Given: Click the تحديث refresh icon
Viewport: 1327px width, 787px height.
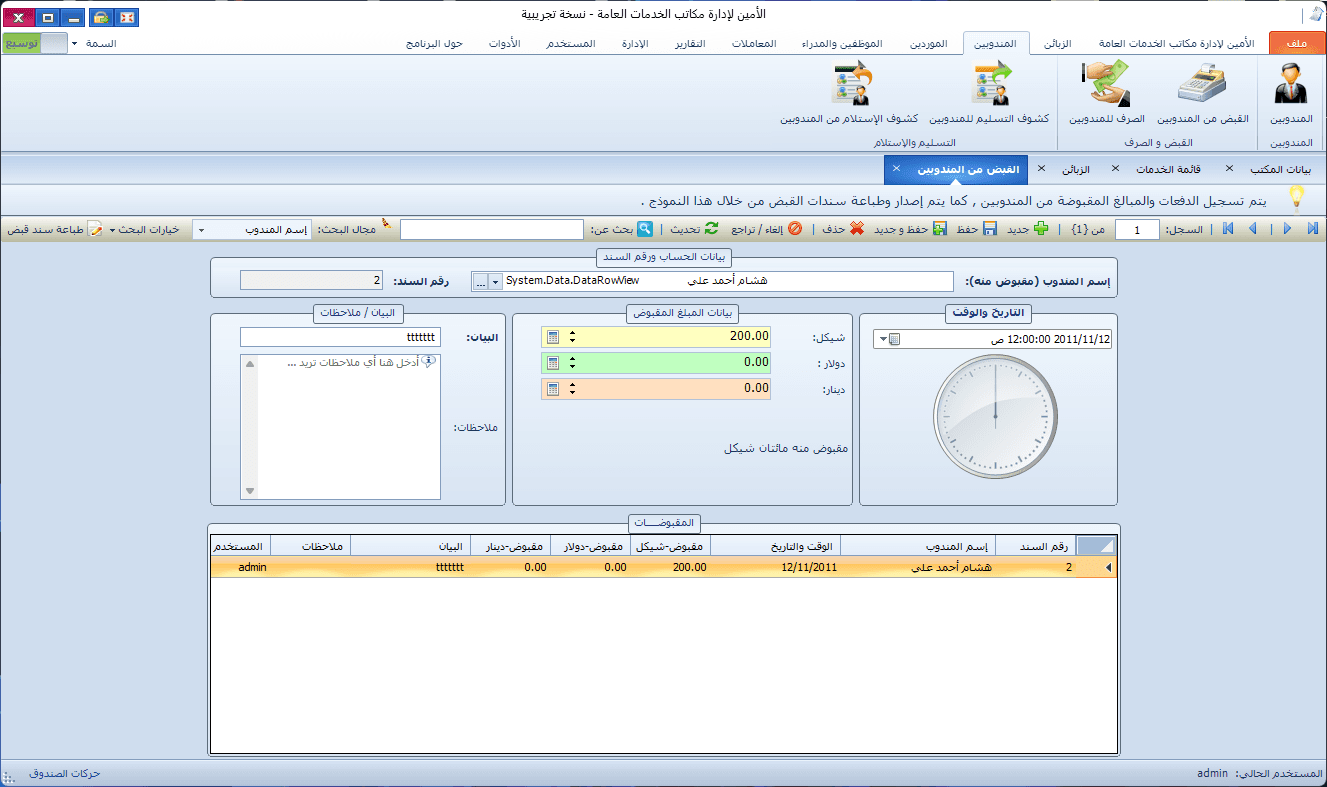Looking at the screenshot, I should click(x=712, y=229).
